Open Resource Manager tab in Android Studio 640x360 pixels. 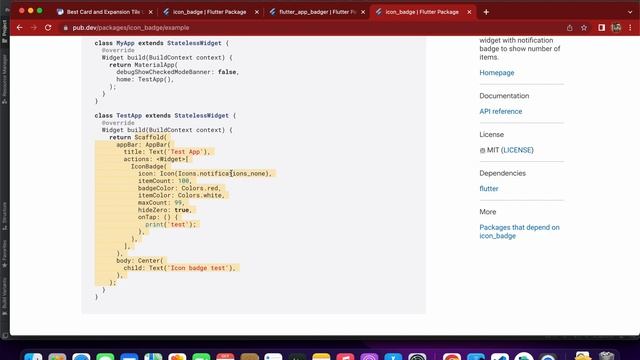coord(4,79)
